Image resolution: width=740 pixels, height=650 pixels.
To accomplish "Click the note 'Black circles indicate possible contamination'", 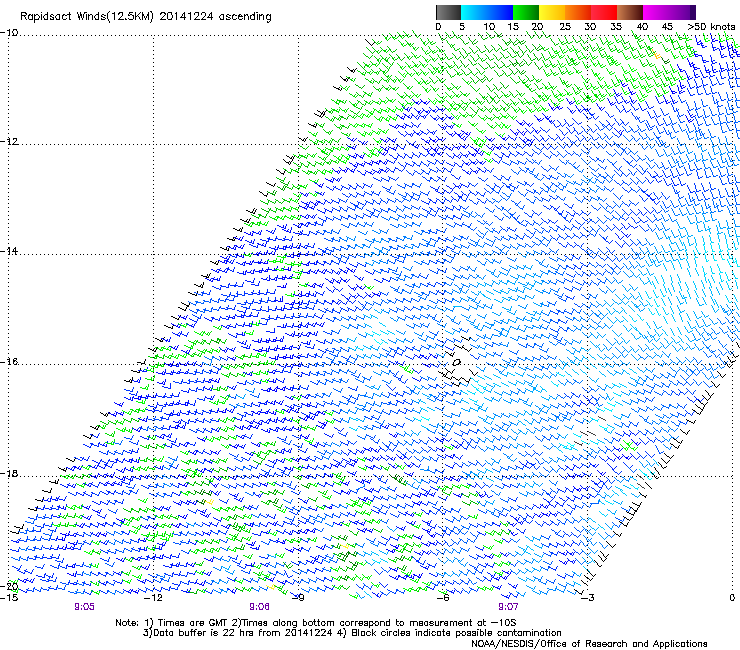I will (x=456, y=633).
